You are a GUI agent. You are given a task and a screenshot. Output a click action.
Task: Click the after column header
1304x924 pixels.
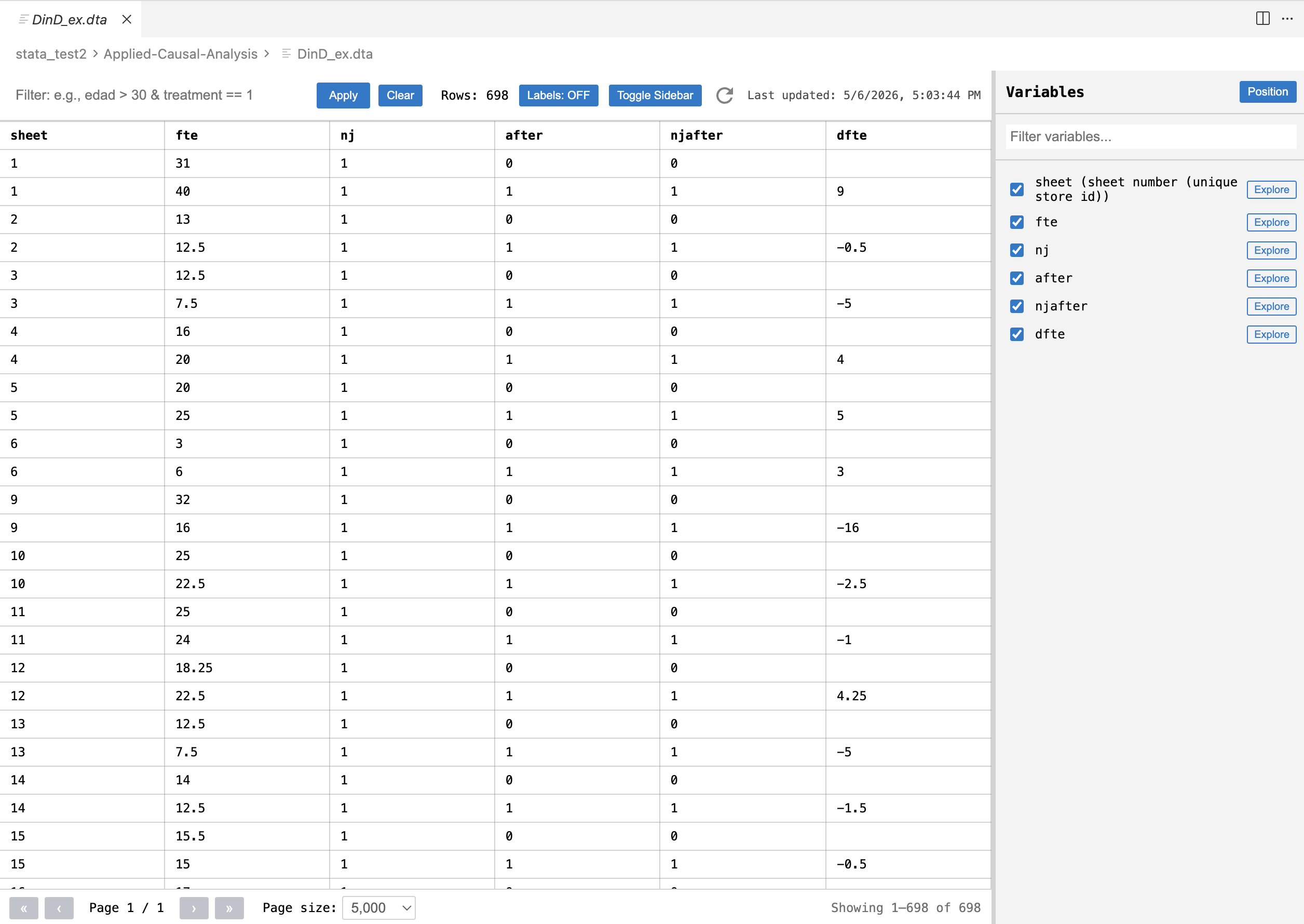[577, 135]
